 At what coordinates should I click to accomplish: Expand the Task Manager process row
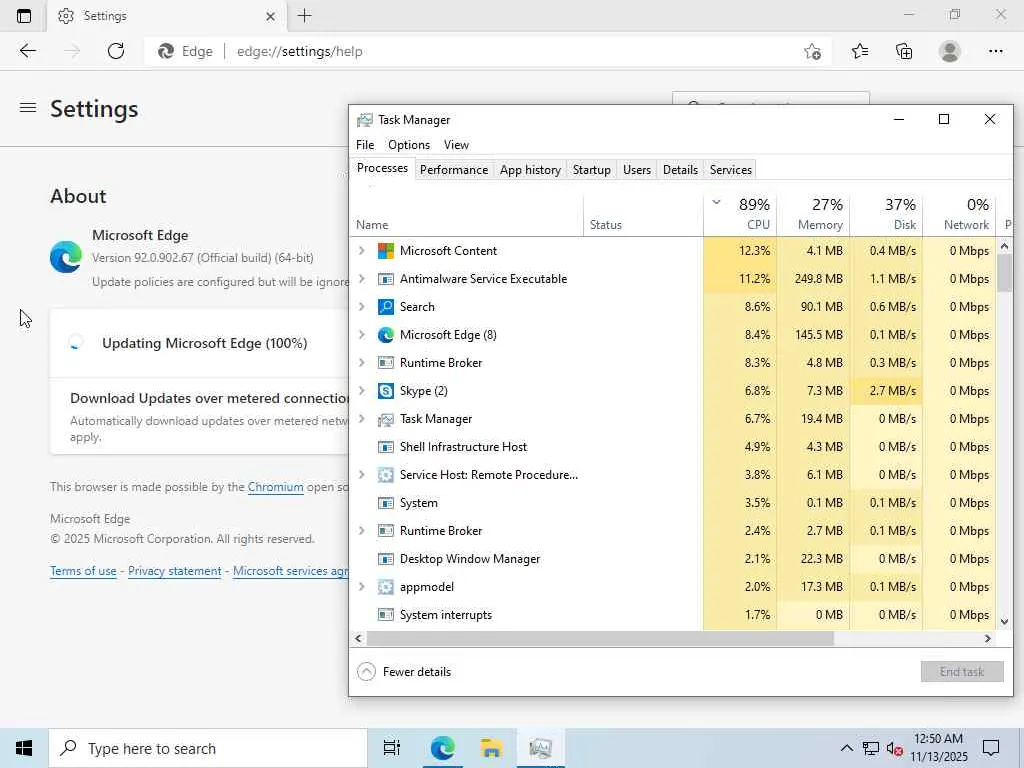pos(362,419)
